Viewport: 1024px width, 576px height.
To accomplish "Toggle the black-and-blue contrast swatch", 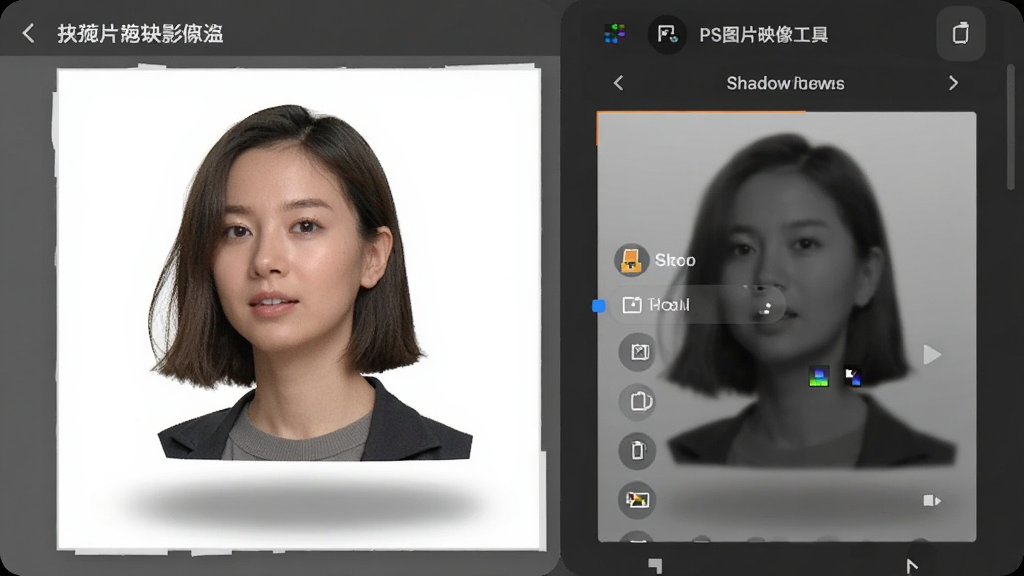I will (852, 376).
